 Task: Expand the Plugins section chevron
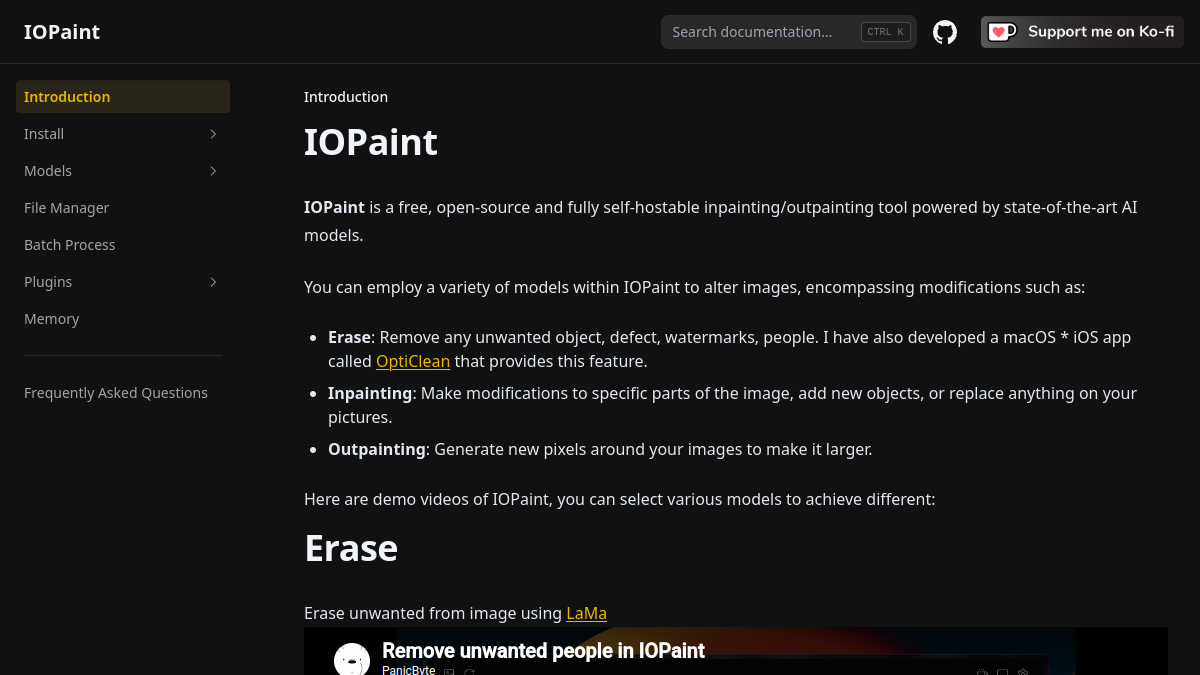[x=213, y=282]
